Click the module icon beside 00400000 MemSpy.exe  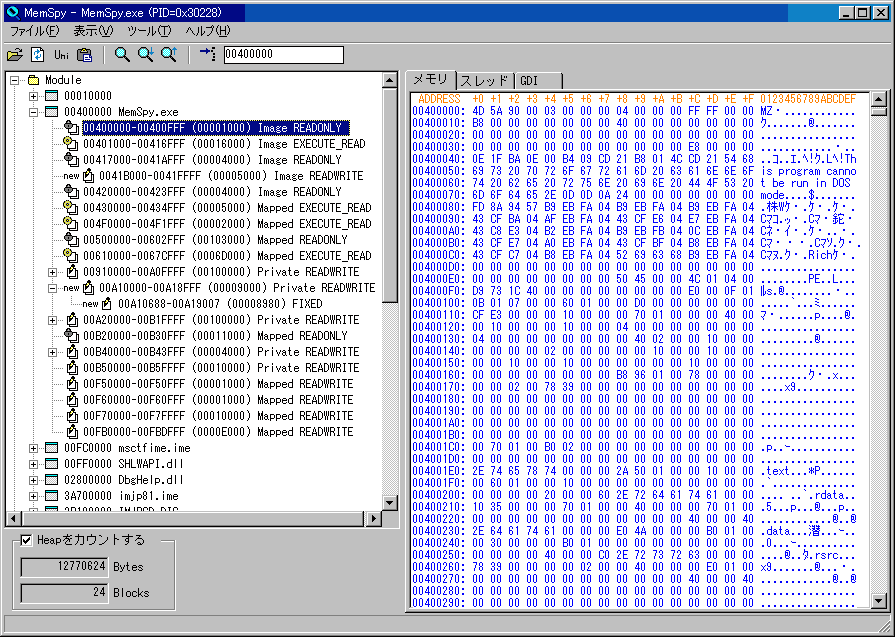(51, 112)
